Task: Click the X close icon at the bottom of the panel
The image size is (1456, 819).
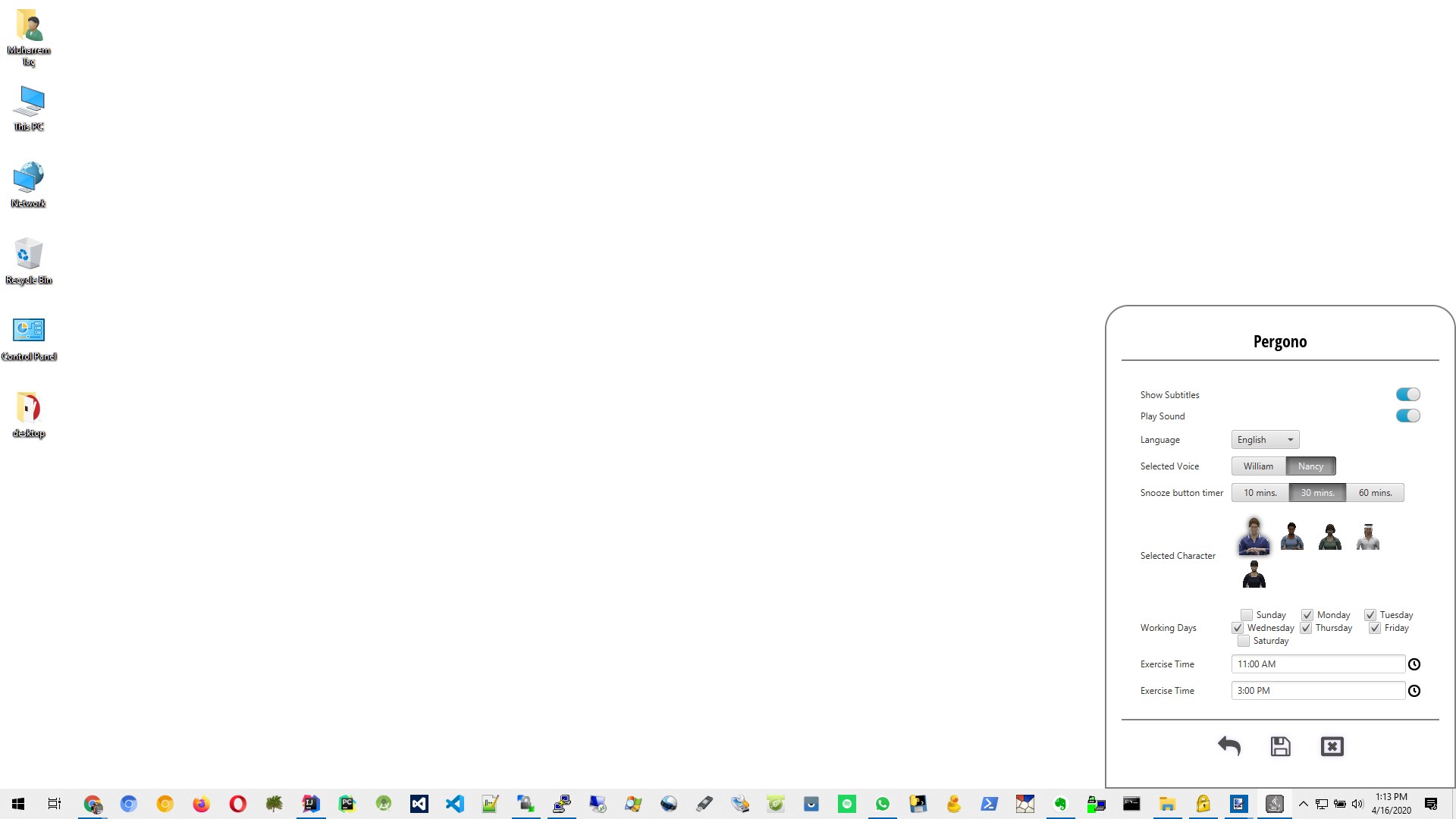Action: coord(1332,746)
